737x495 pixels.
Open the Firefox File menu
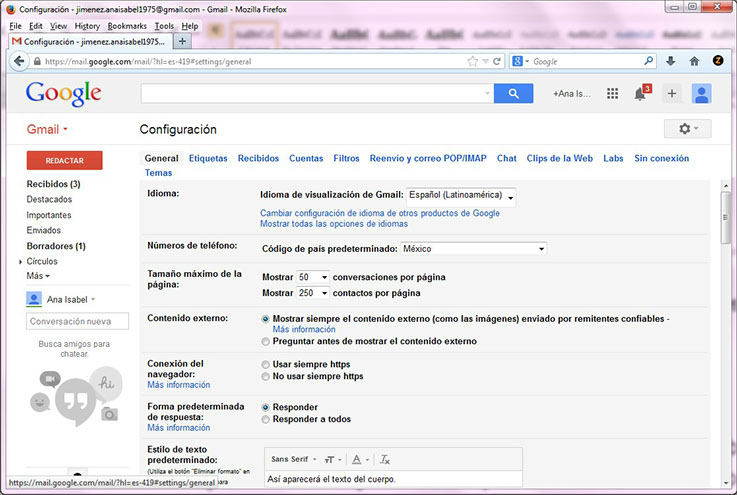15,26
